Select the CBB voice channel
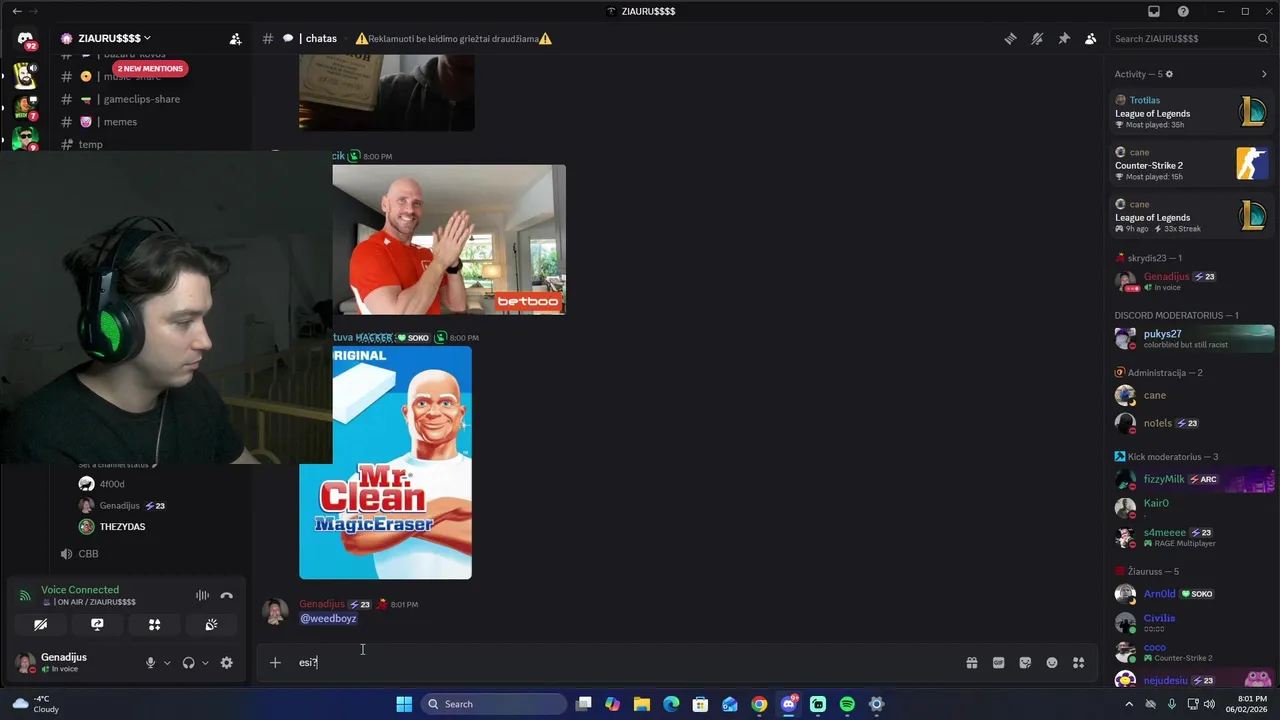 [x=88, y=554]
